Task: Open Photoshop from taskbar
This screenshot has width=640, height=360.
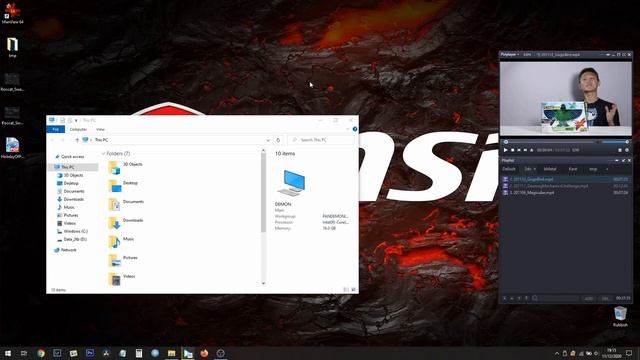Action: click(90, 353)
